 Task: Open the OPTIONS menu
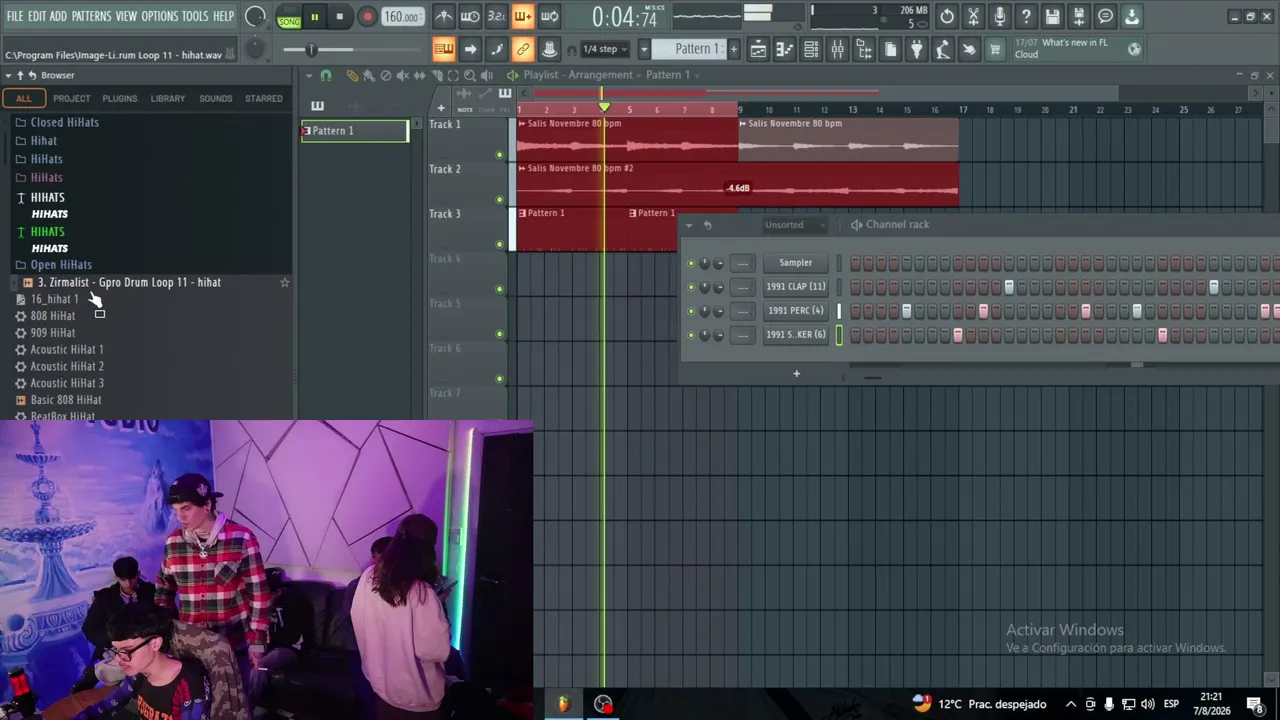(x=159, y=16)
